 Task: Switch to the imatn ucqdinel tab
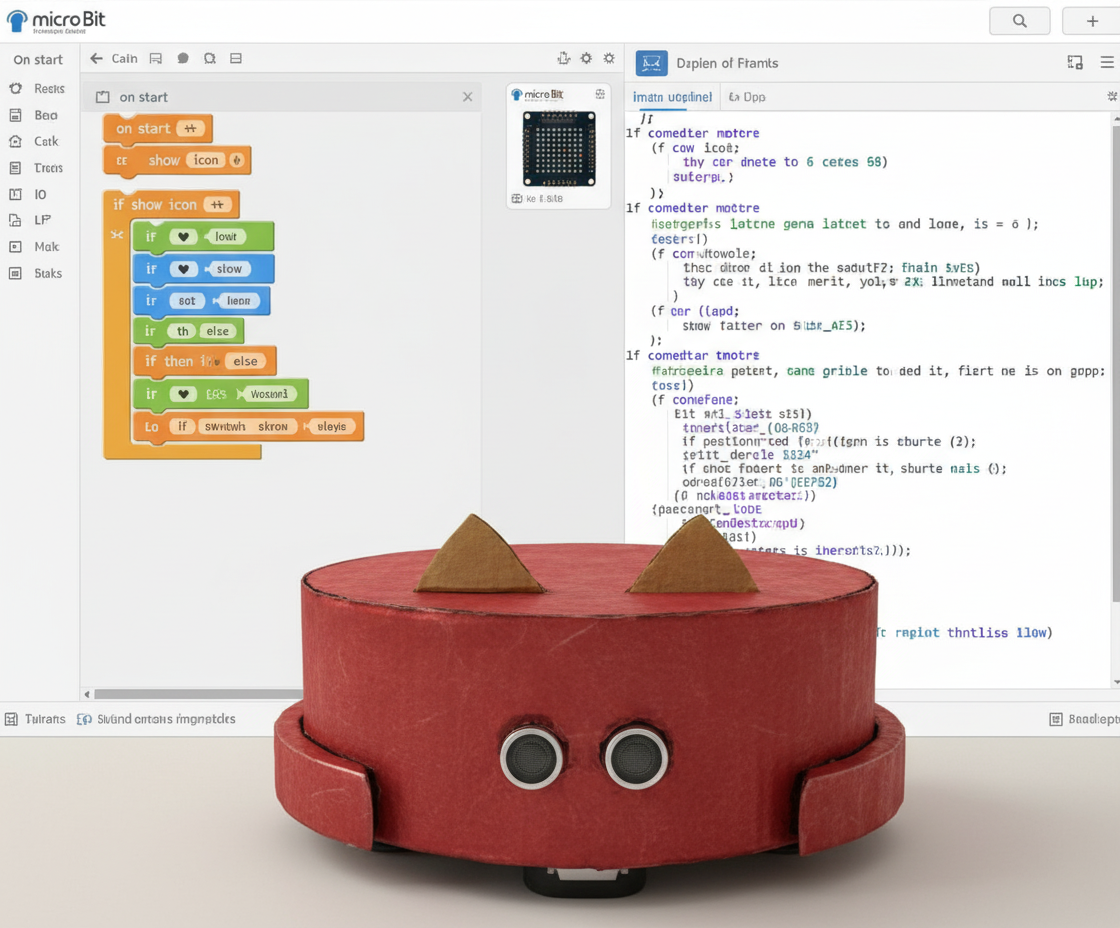[x=672, y=97]
